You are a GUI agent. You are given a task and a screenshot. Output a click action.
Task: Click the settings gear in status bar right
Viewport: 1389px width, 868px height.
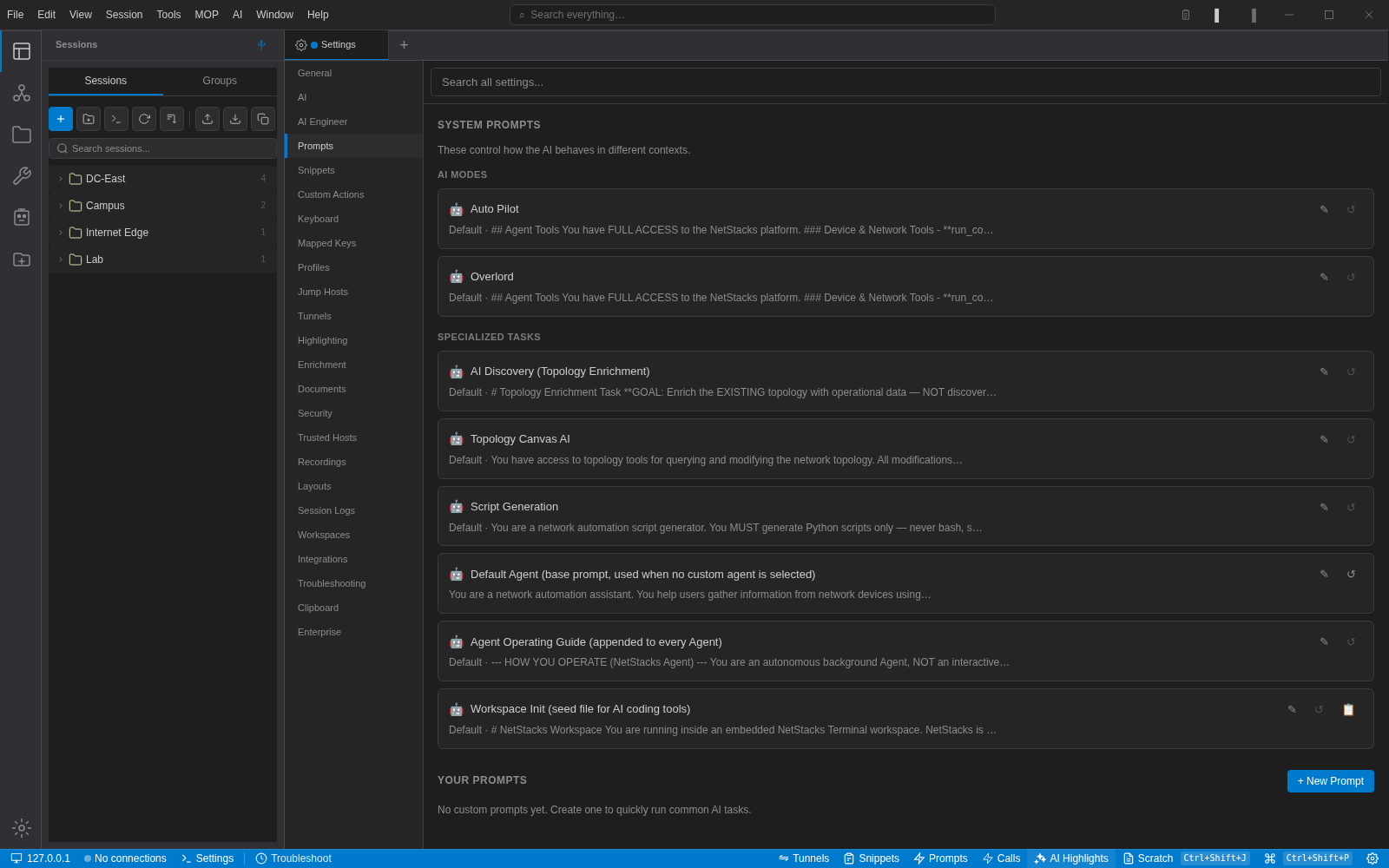(x=1373, y=858)
